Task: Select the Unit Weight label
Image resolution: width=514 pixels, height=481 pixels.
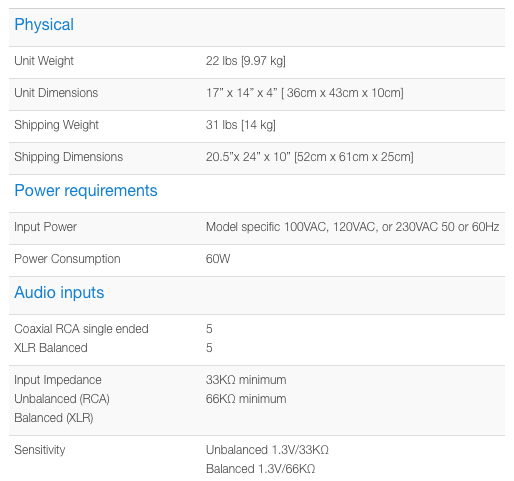Action: pyautogui.click(x=44, y=61)
